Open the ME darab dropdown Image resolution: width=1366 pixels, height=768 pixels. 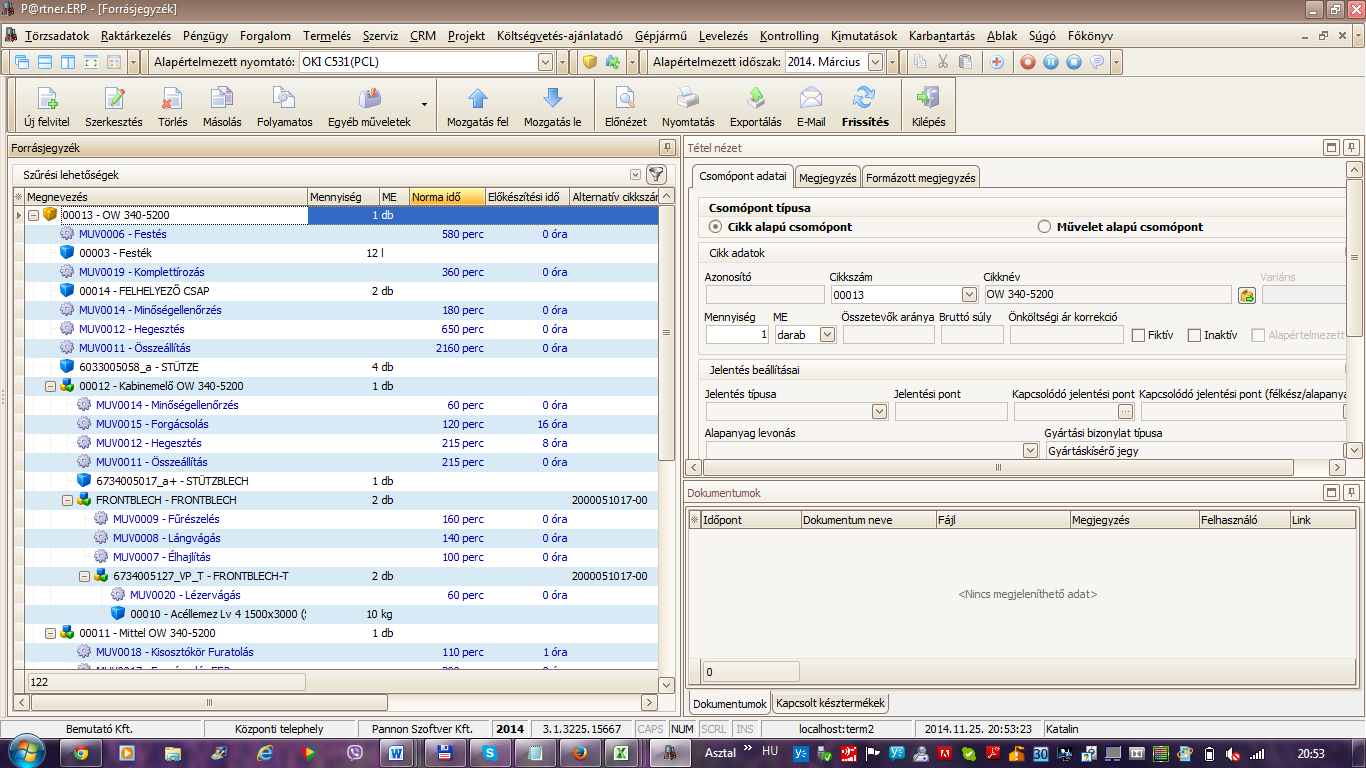[x=827, y=335]
